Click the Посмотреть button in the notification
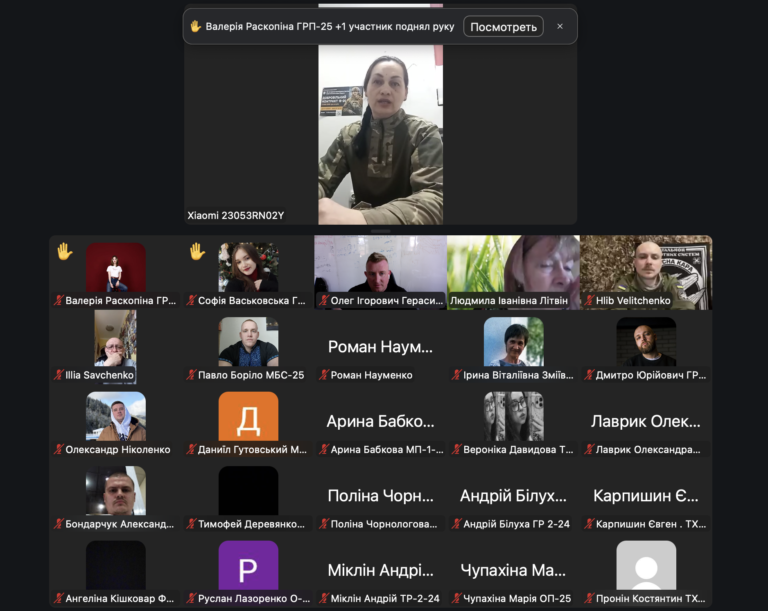The image size is (768, 611). [x=503, y=27]
